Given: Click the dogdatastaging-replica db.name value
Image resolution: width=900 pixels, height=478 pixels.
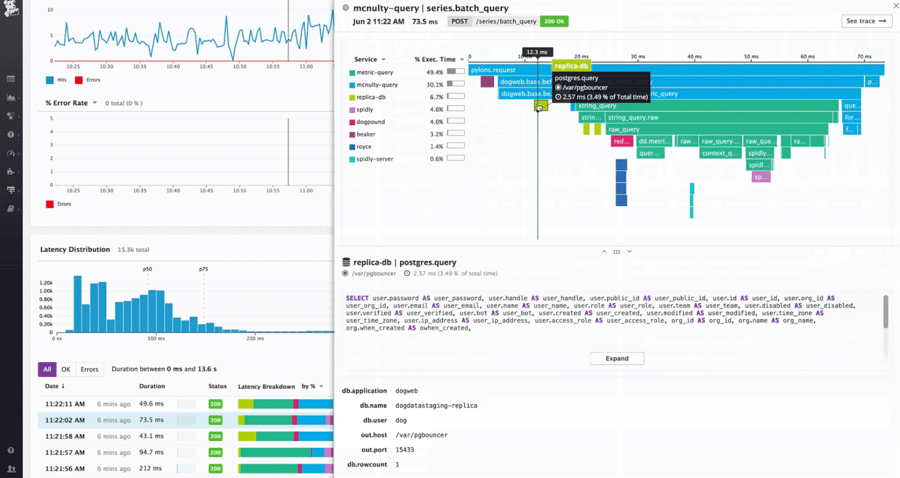Looking at the screenshot, I should tap(436, 406).
